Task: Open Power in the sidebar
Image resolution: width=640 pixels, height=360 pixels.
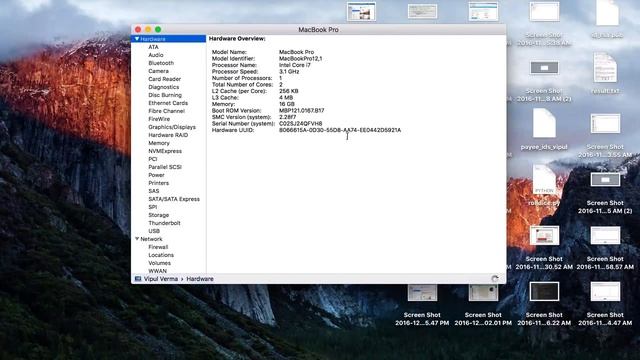Action: [156, 175]
